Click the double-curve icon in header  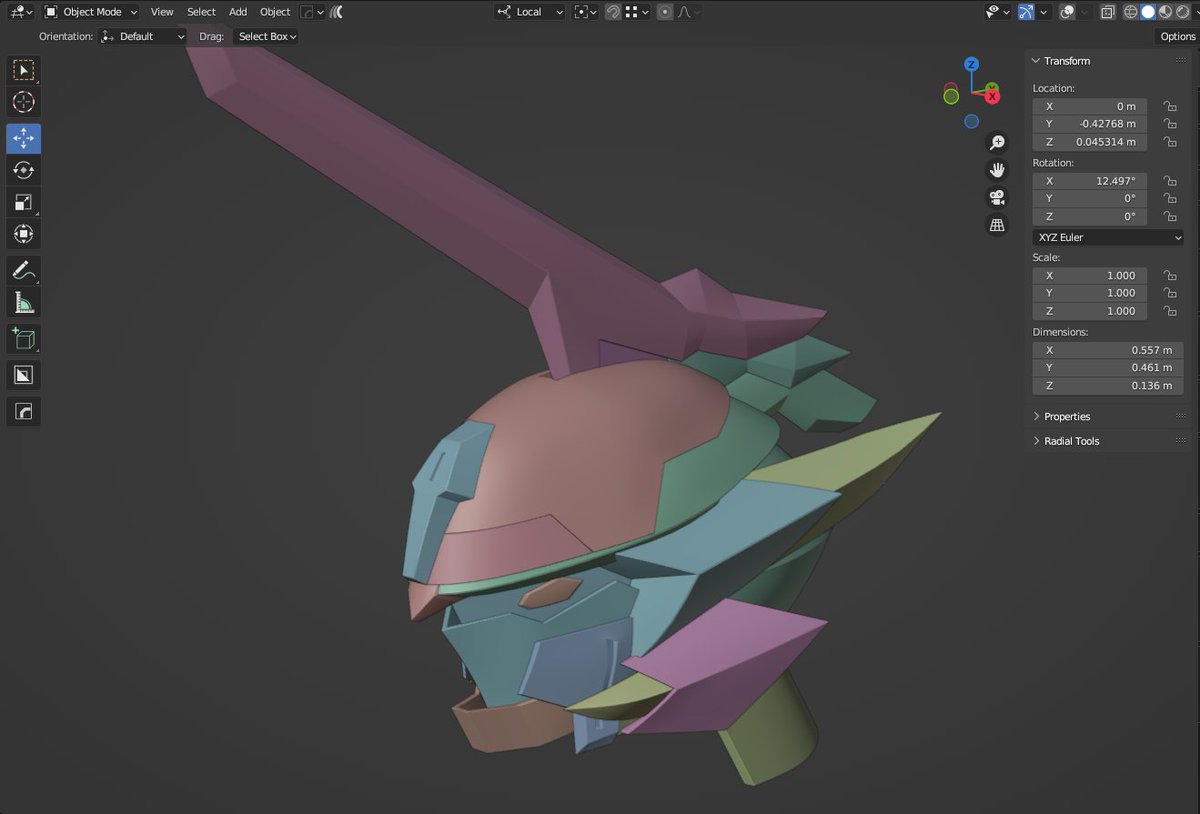tap(337, 12)
